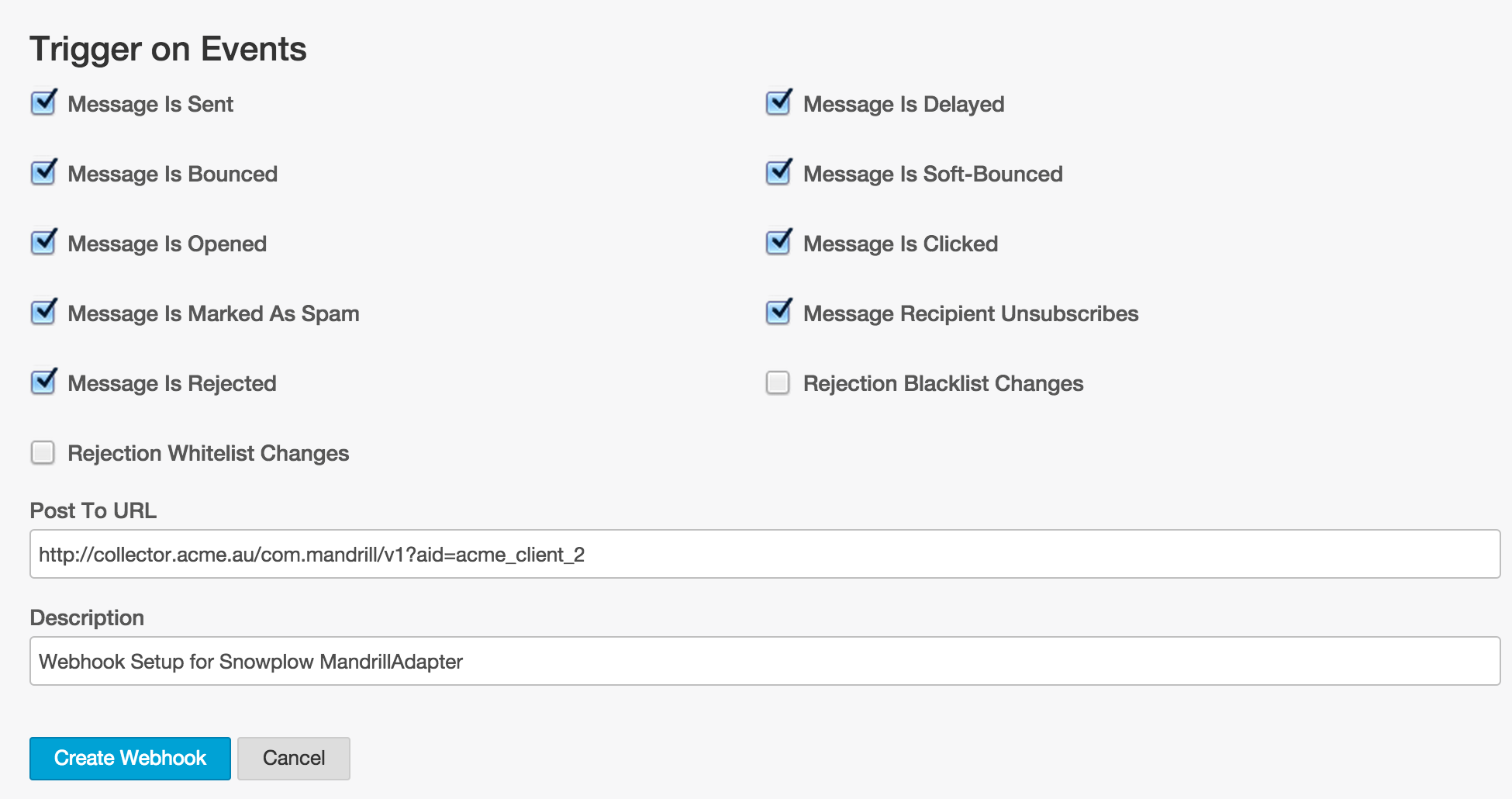Enable the Rejection Blacklist Changes checkbox
1512x799 pixels.
coord(778,382)
